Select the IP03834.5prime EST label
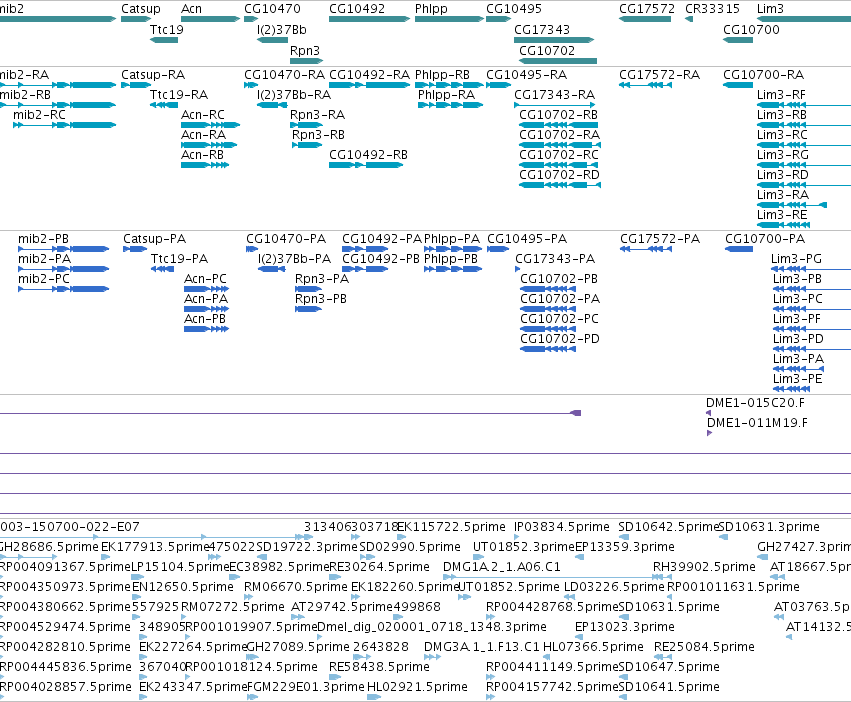This screenshot has width=851, height=702. click(x=562, y=527)
